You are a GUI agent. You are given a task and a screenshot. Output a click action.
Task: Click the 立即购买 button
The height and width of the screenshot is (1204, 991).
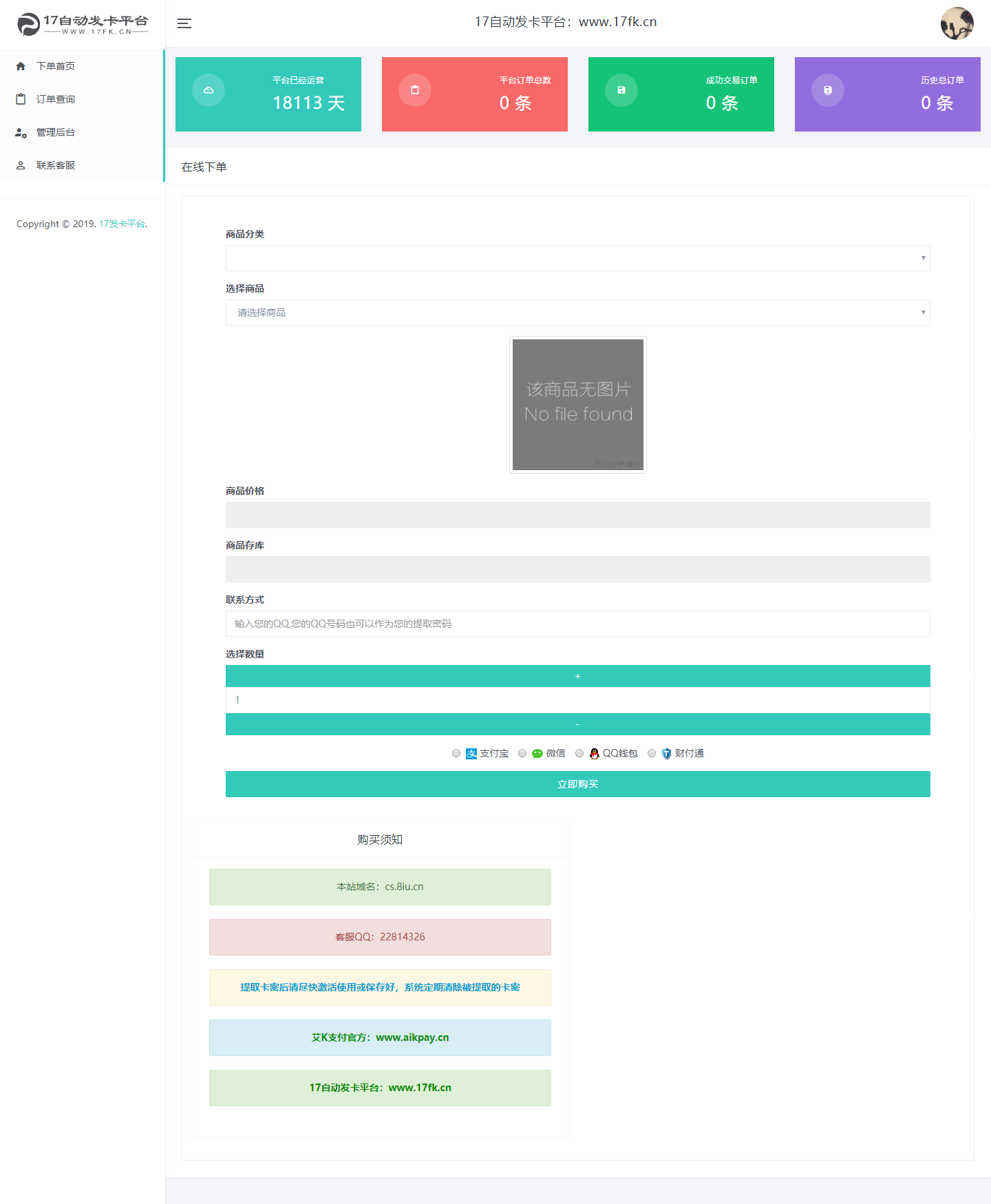[x=578, y=784]
